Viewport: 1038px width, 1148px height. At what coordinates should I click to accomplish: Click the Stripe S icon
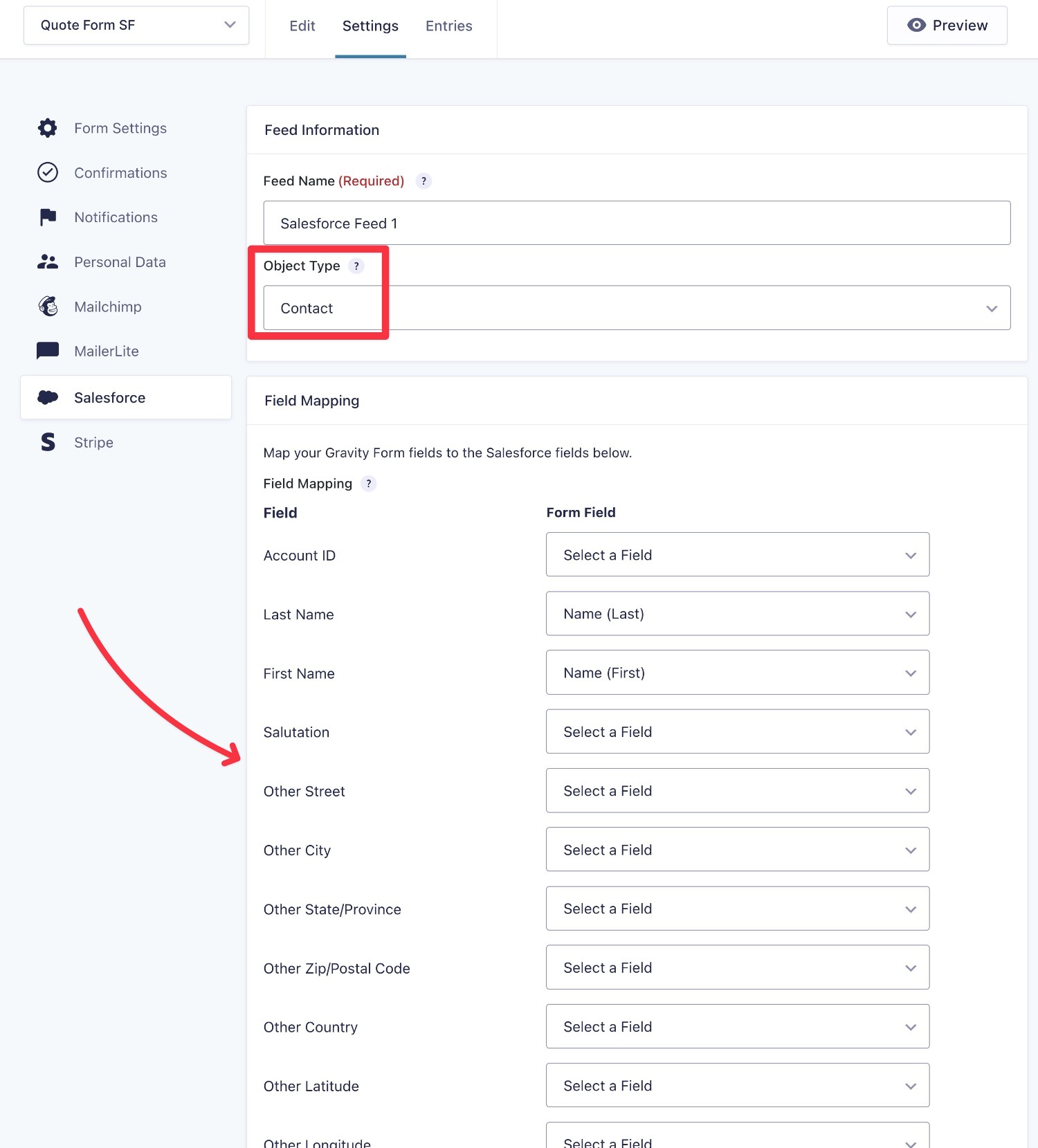click(x=48, y=441)
